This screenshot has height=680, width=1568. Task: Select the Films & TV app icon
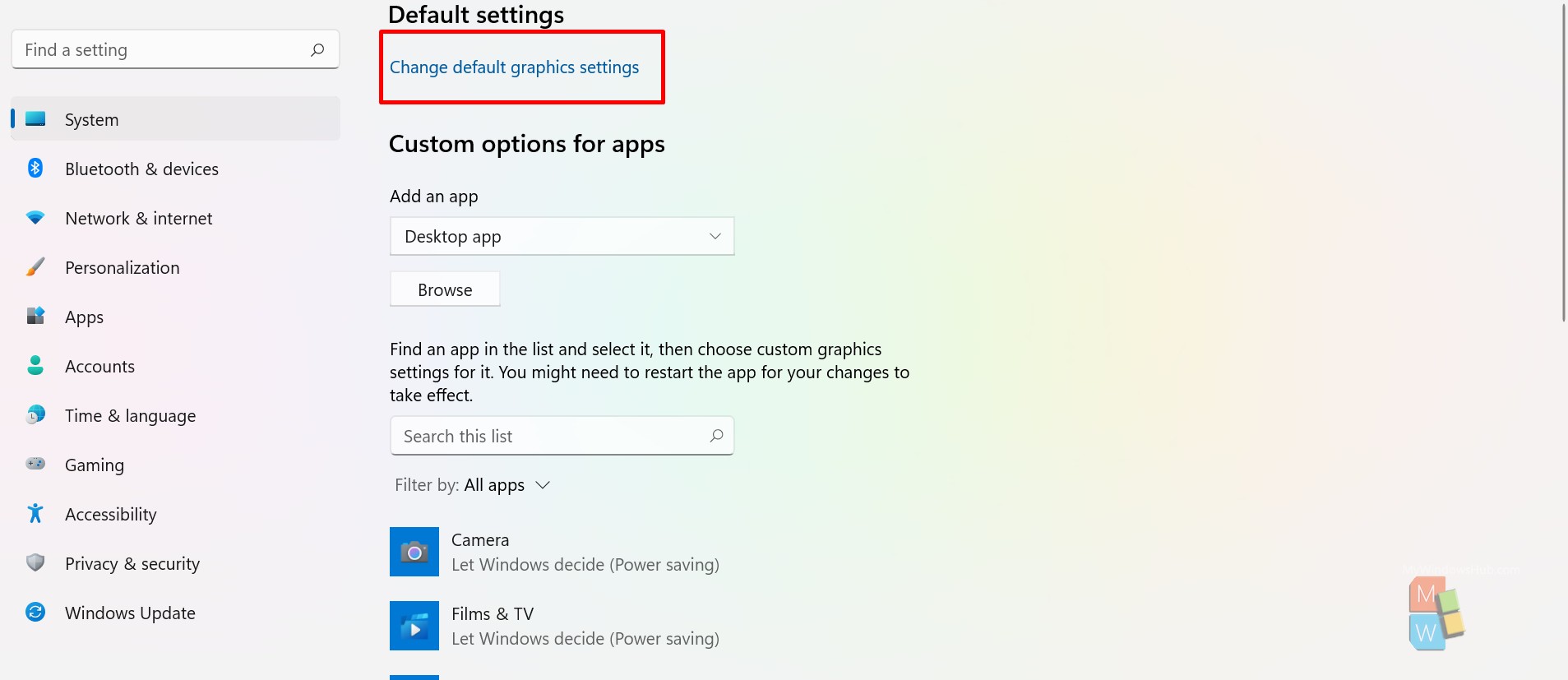[x=414, y=626]
